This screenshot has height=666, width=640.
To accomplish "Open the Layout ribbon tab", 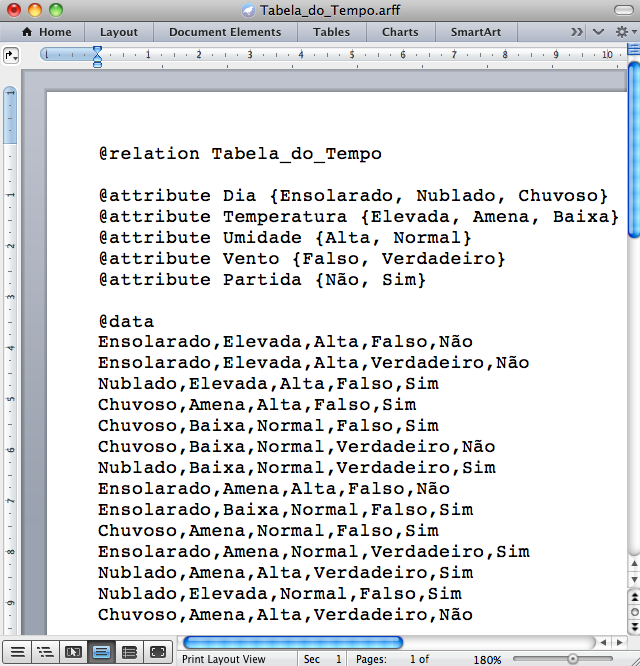I will (119, 32).
